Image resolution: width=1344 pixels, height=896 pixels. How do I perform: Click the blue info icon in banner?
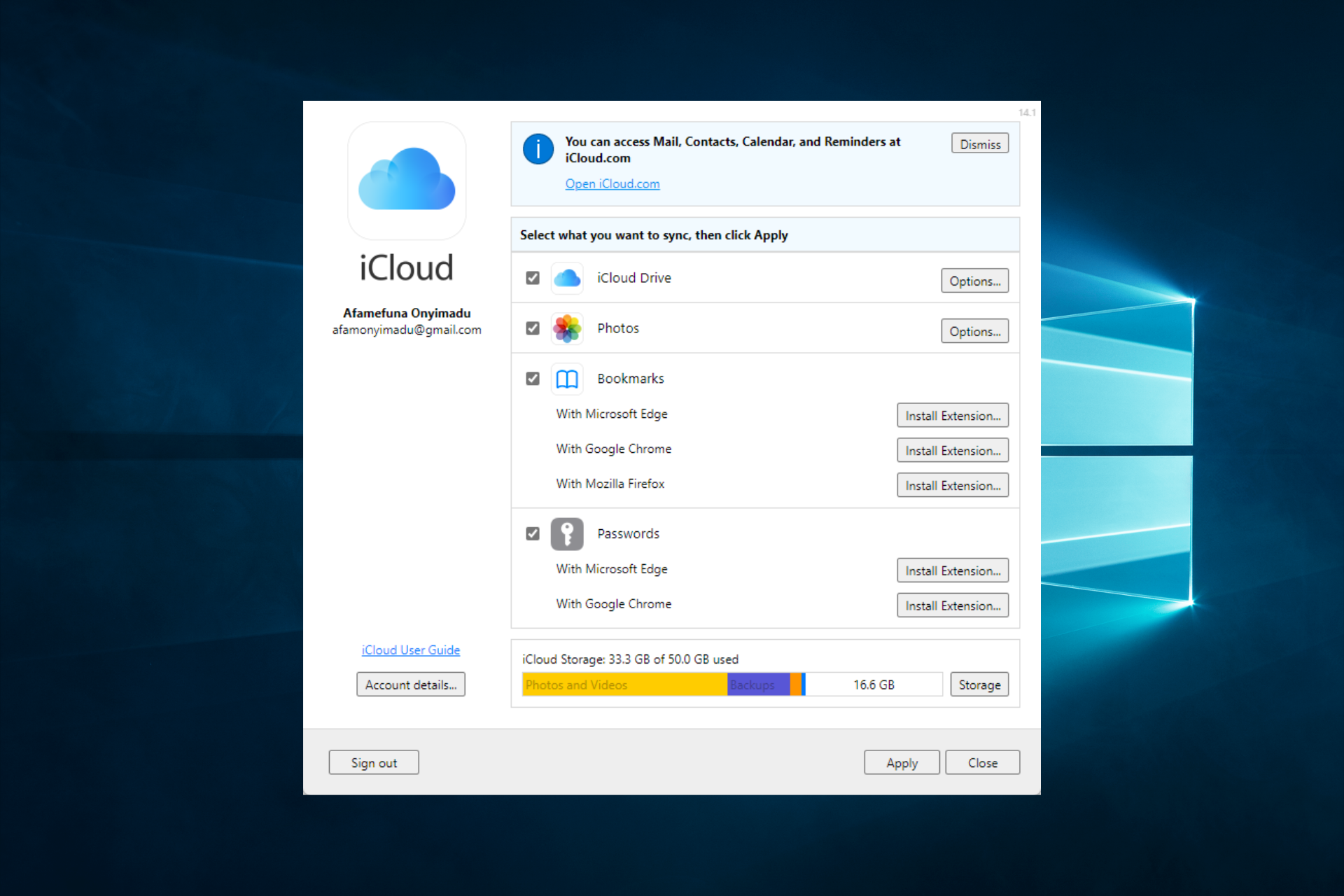538,149
